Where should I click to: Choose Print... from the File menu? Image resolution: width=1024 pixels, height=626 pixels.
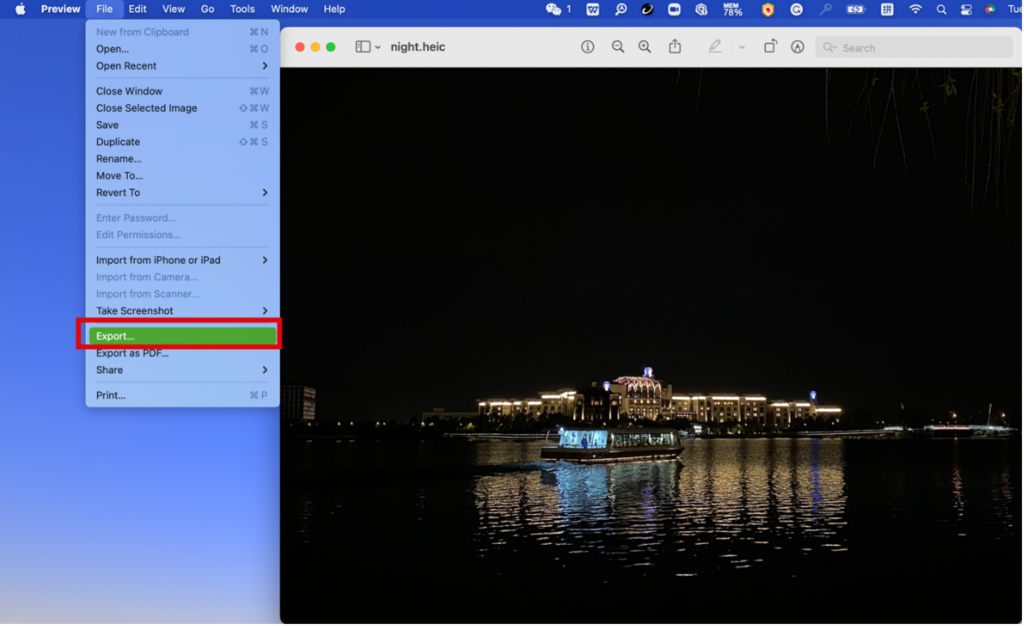(x=111, y=395)
